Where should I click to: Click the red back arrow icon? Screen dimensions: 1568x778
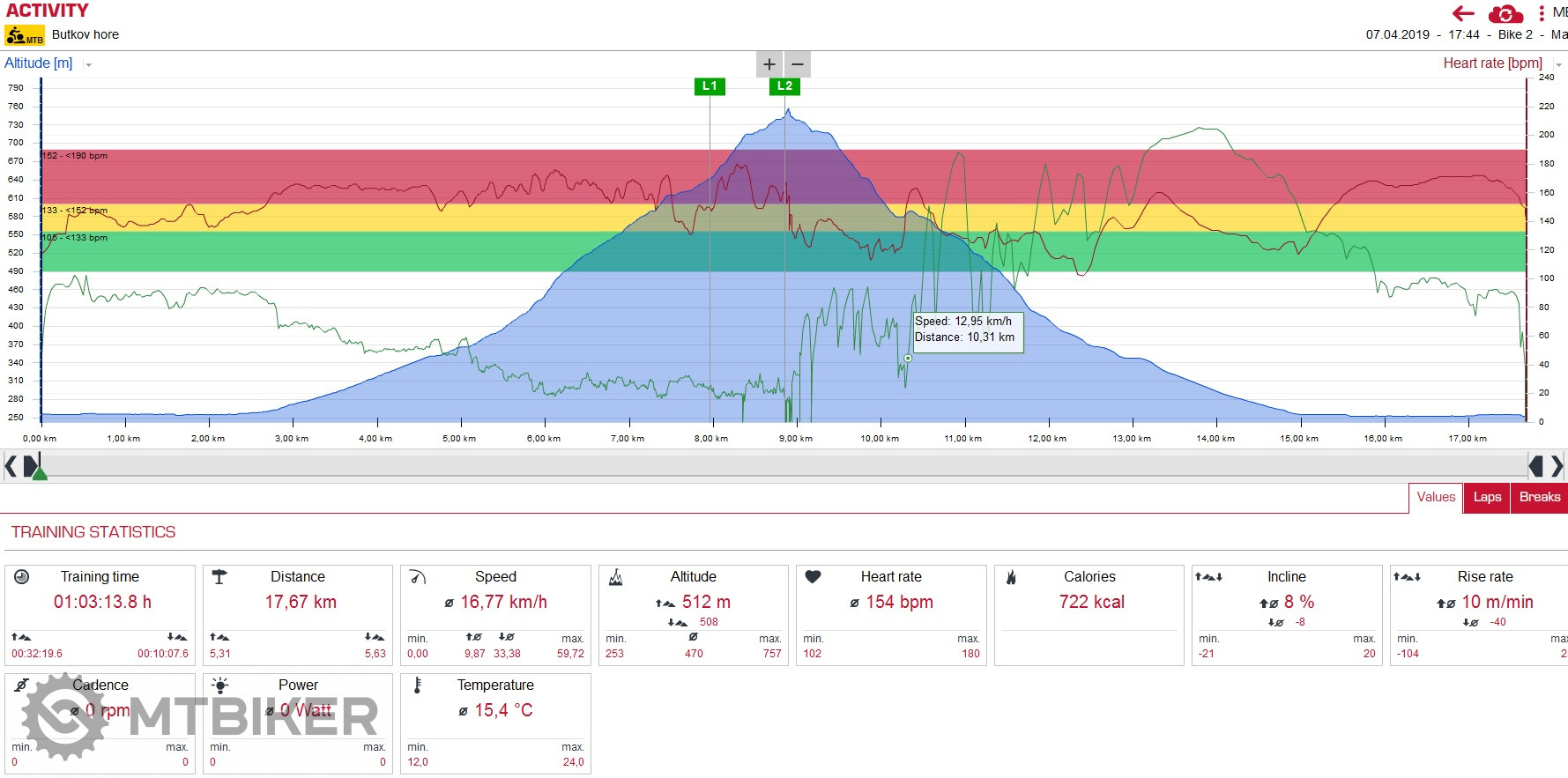point(1463,13)
